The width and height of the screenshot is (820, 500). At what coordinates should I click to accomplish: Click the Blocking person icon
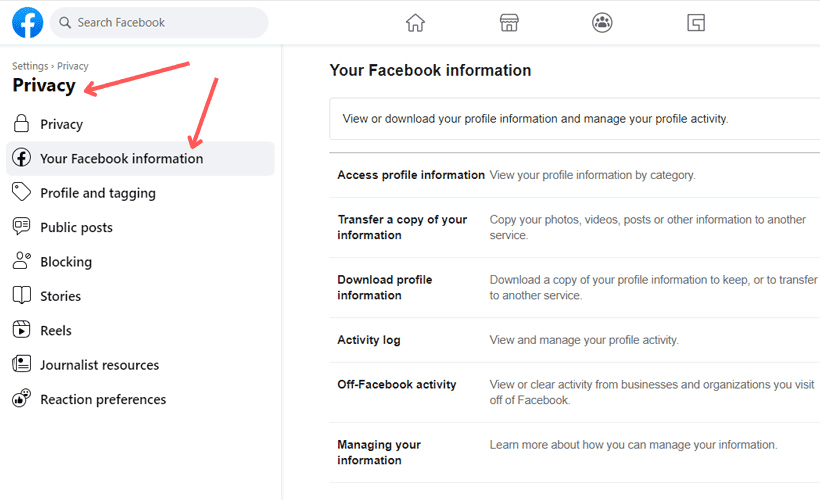tap(22, 262)
